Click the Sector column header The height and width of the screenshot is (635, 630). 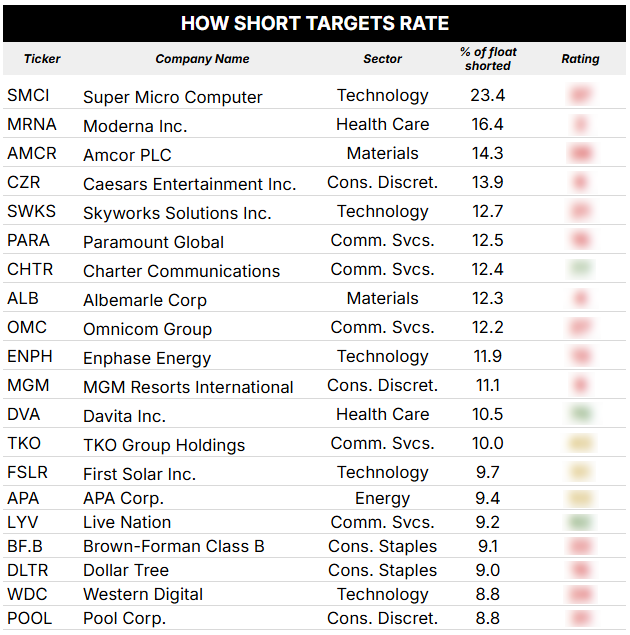click(x=382, y=59)
